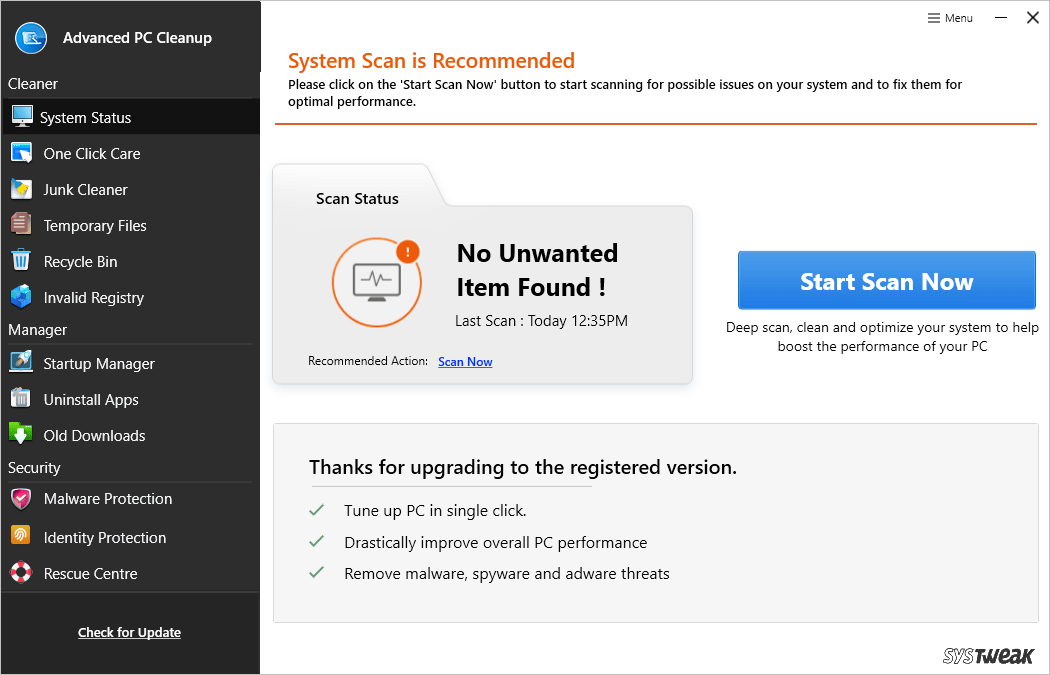Click the Advanced PC Cleanup logo
1050x675 pixels.
[x=33, y=38]
